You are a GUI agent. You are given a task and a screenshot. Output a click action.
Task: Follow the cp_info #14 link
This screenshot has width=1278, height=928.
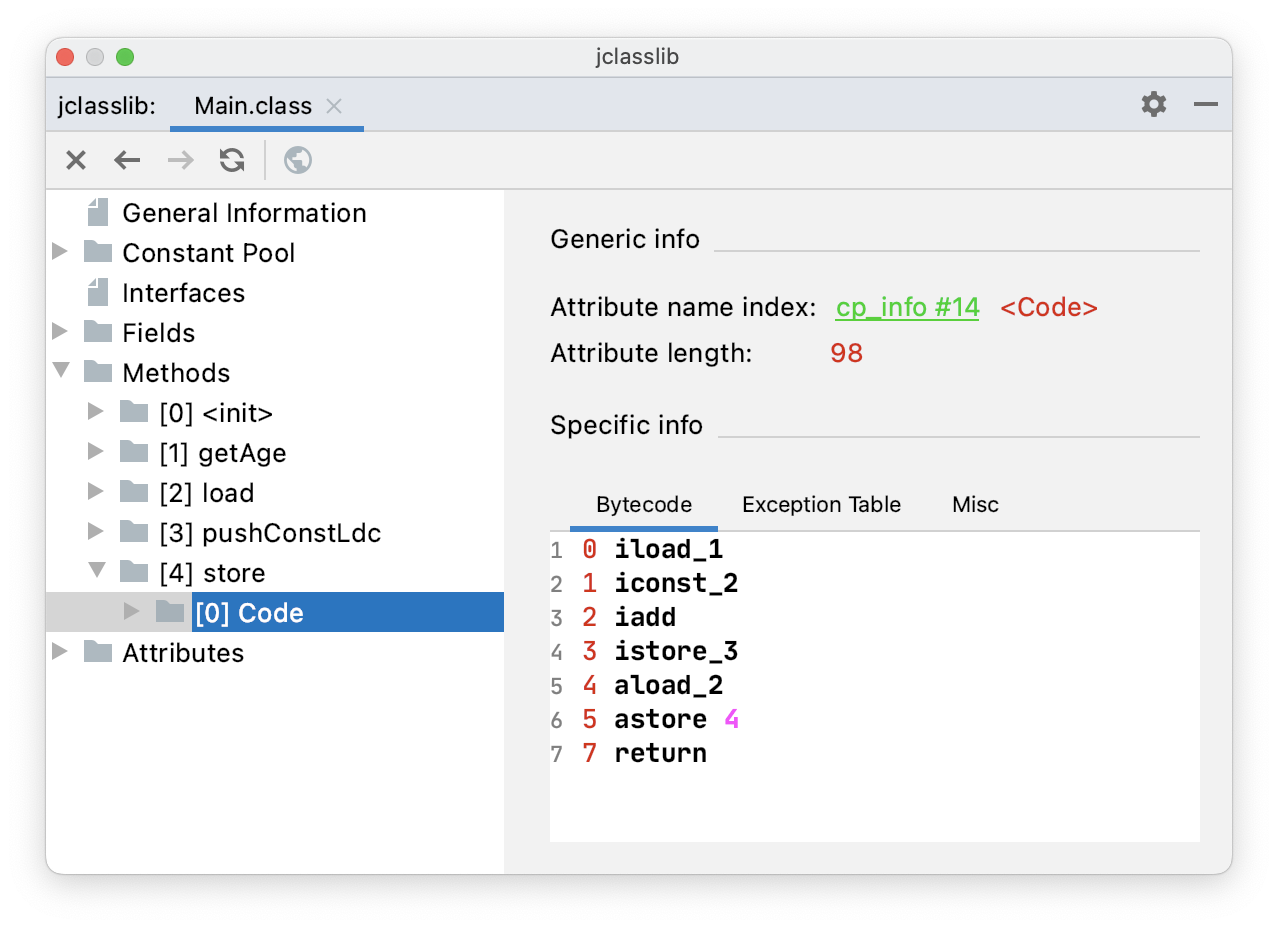(907, 308)
